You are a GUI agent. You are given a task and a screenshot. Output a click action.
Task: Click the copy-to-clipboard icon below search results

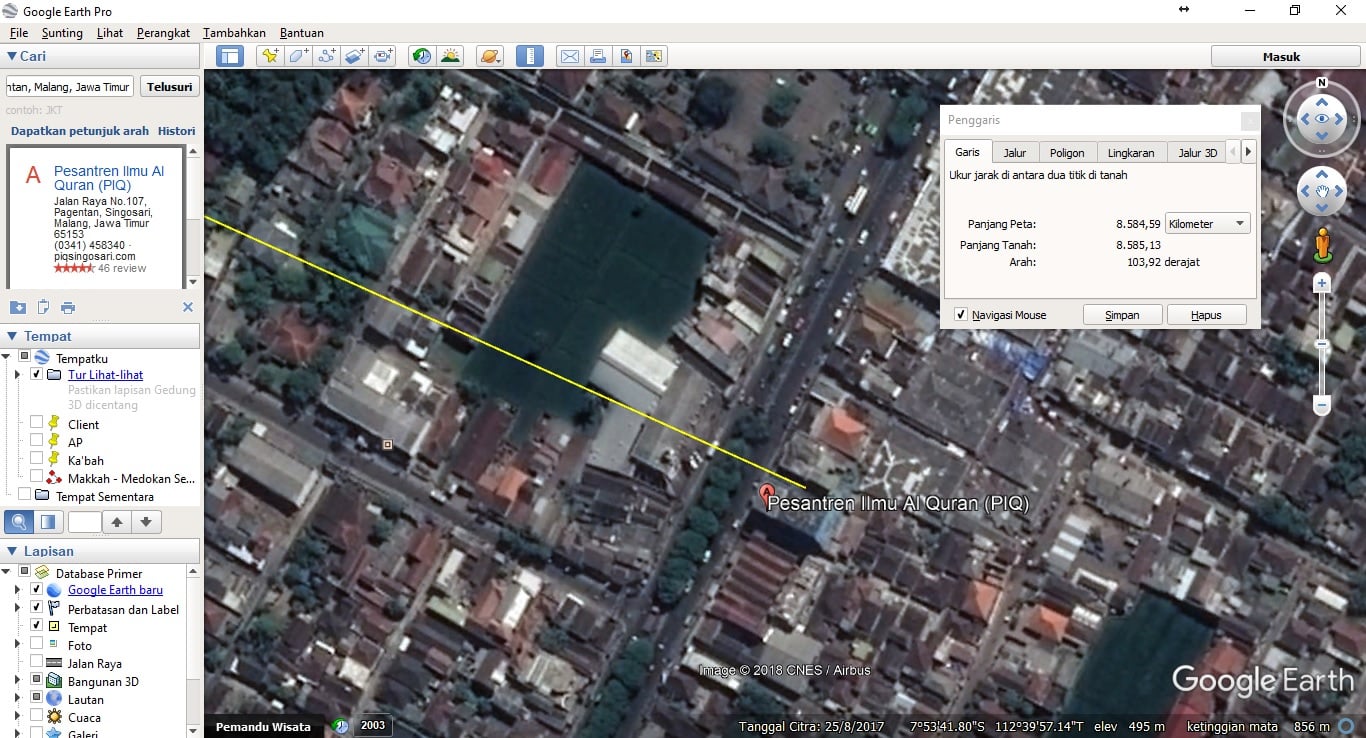coord(43,307)
